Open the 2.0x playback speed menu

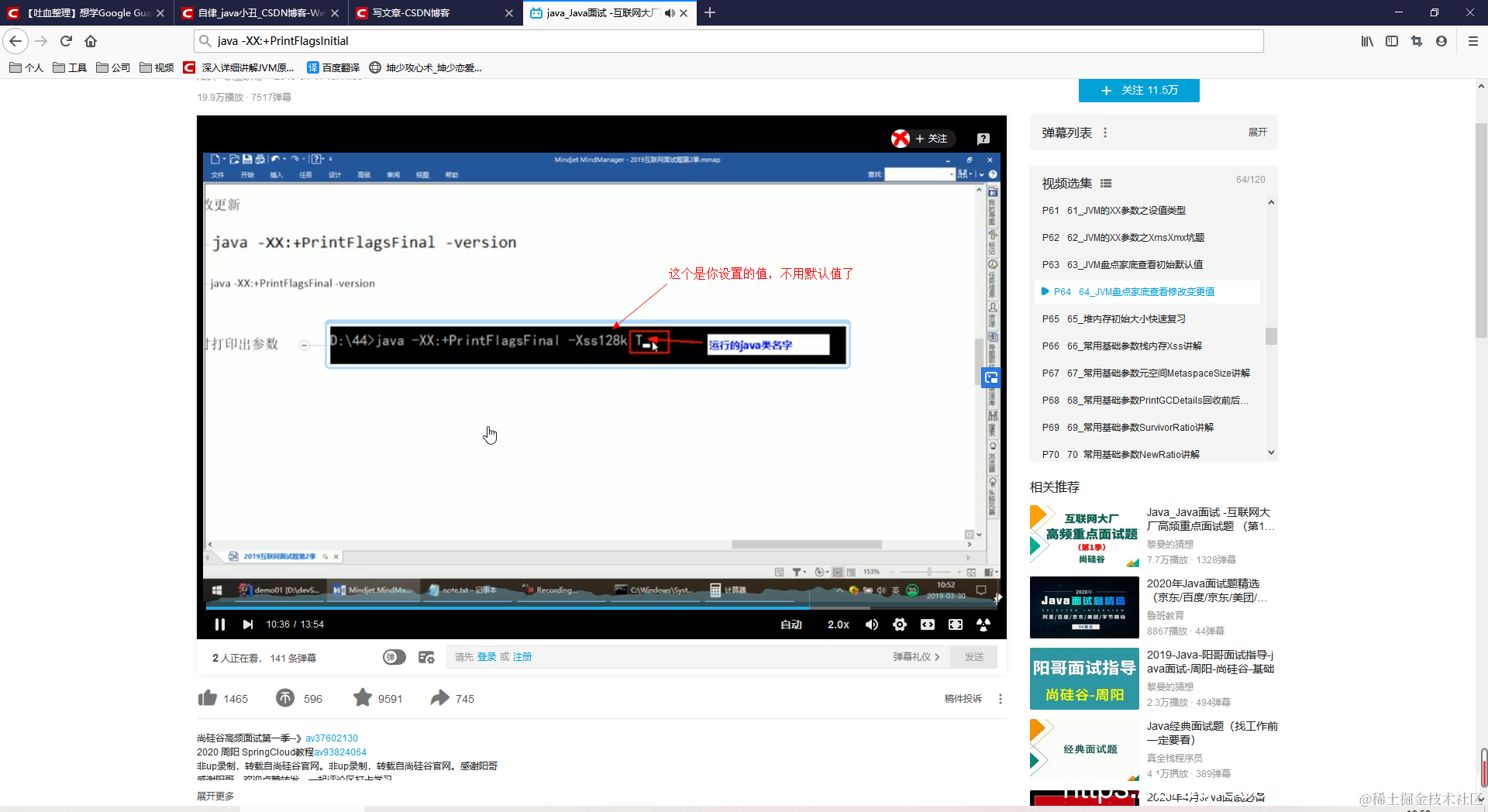pos(839,624)
